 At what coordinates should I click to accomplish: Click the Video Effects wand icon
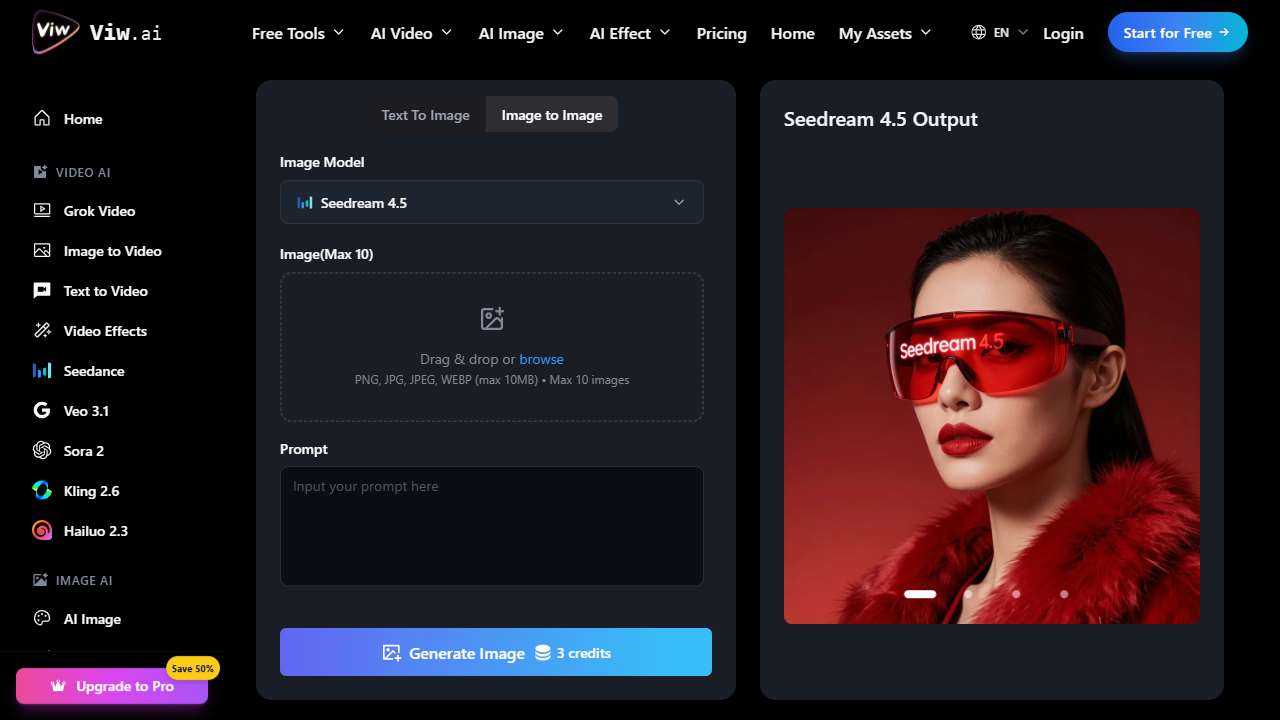[42, 331]
